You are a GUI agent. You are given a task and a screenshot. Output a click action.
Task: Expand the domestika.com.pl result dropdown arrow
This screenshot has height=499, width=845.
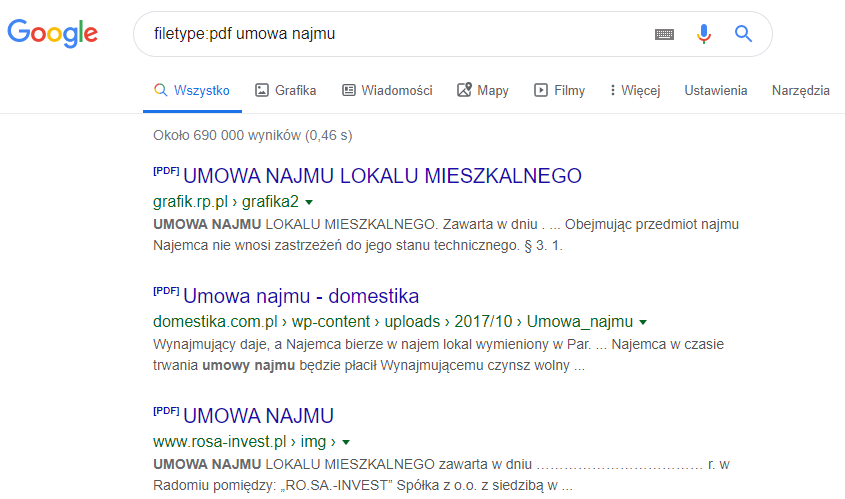click(643, 322)
